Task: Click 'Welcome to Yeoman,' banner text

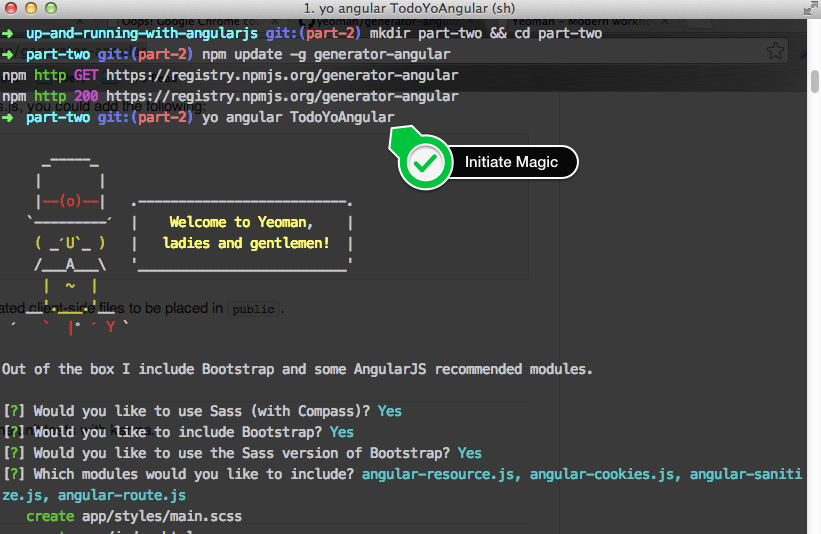Action: point(241,222)
